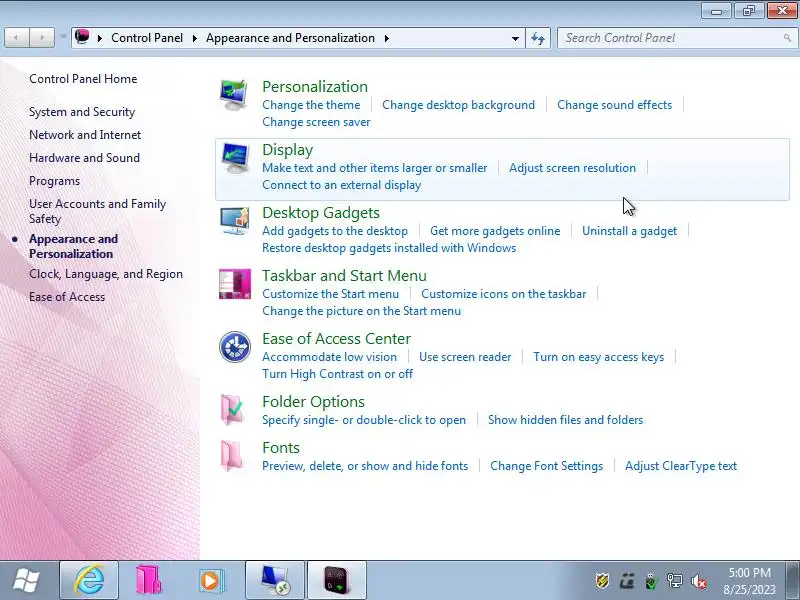Open System and Security category
The image size is (800, 600).
pyautogui.click(x=82, y=112)
